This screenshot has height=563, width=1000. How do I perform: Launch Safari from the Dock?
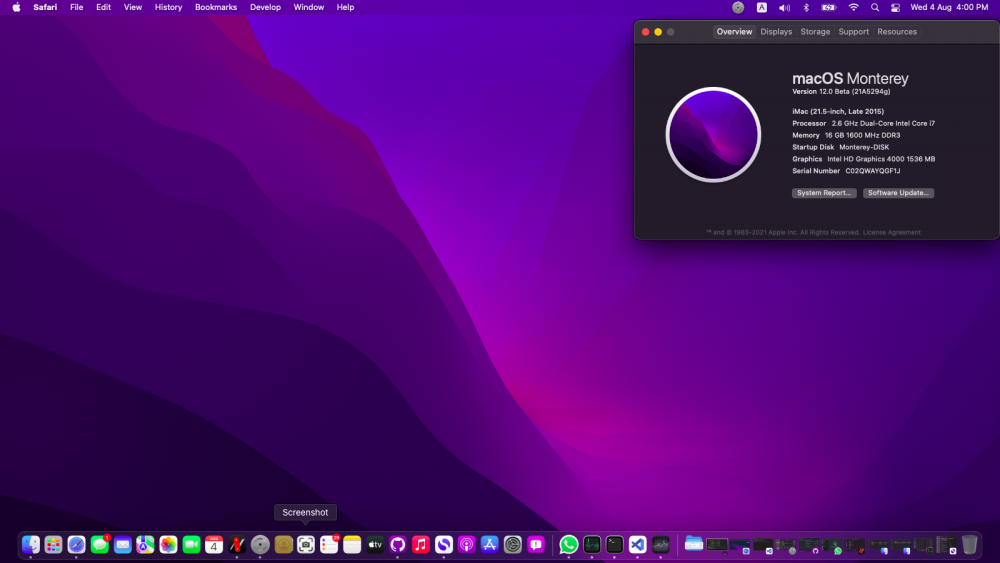pos(77,545)
